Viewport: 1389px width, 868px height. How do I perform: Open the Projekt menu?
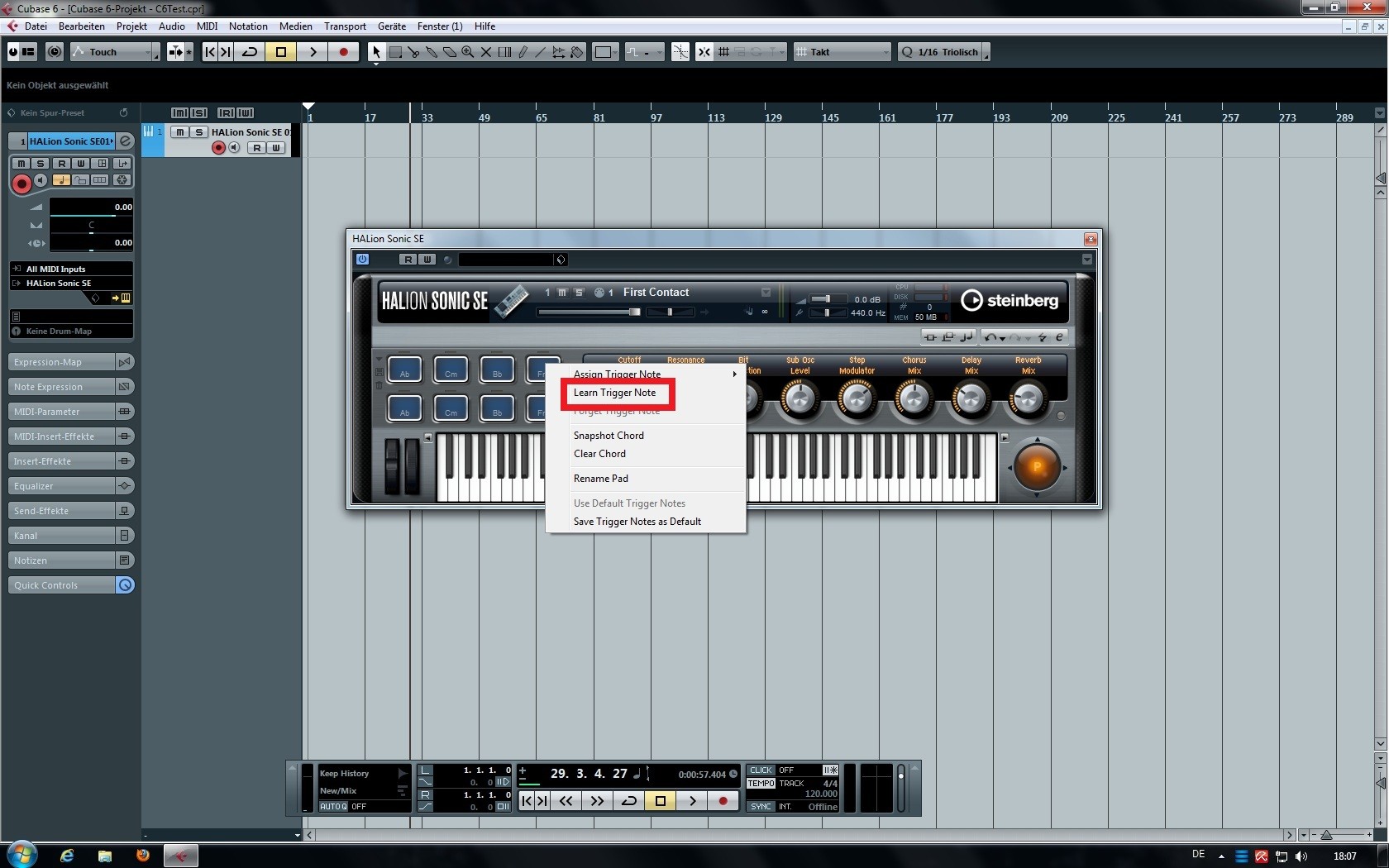(131, 26)
